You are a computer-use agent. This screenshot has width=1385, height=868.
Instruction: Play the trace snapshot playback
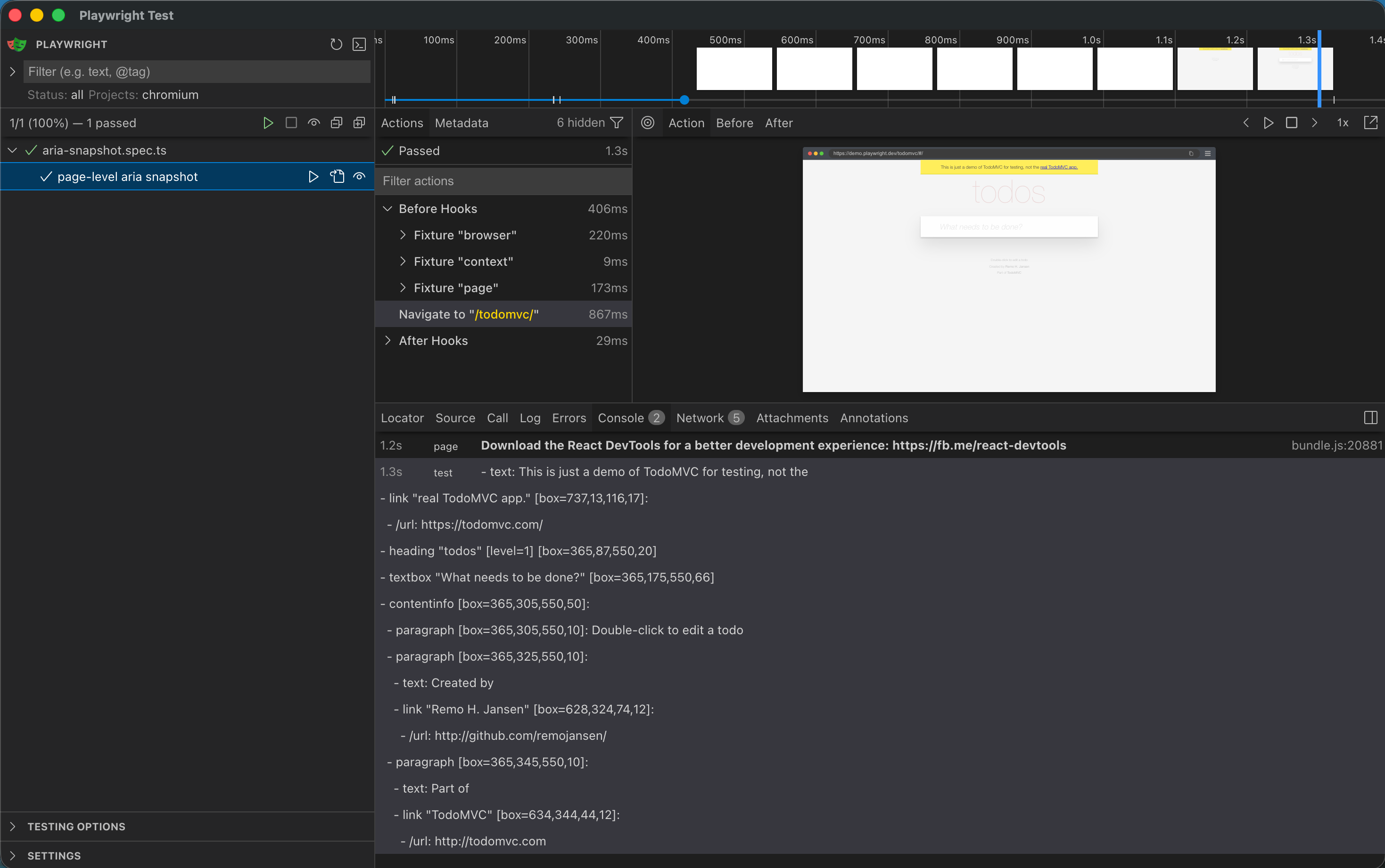(x=1269, y=123)
